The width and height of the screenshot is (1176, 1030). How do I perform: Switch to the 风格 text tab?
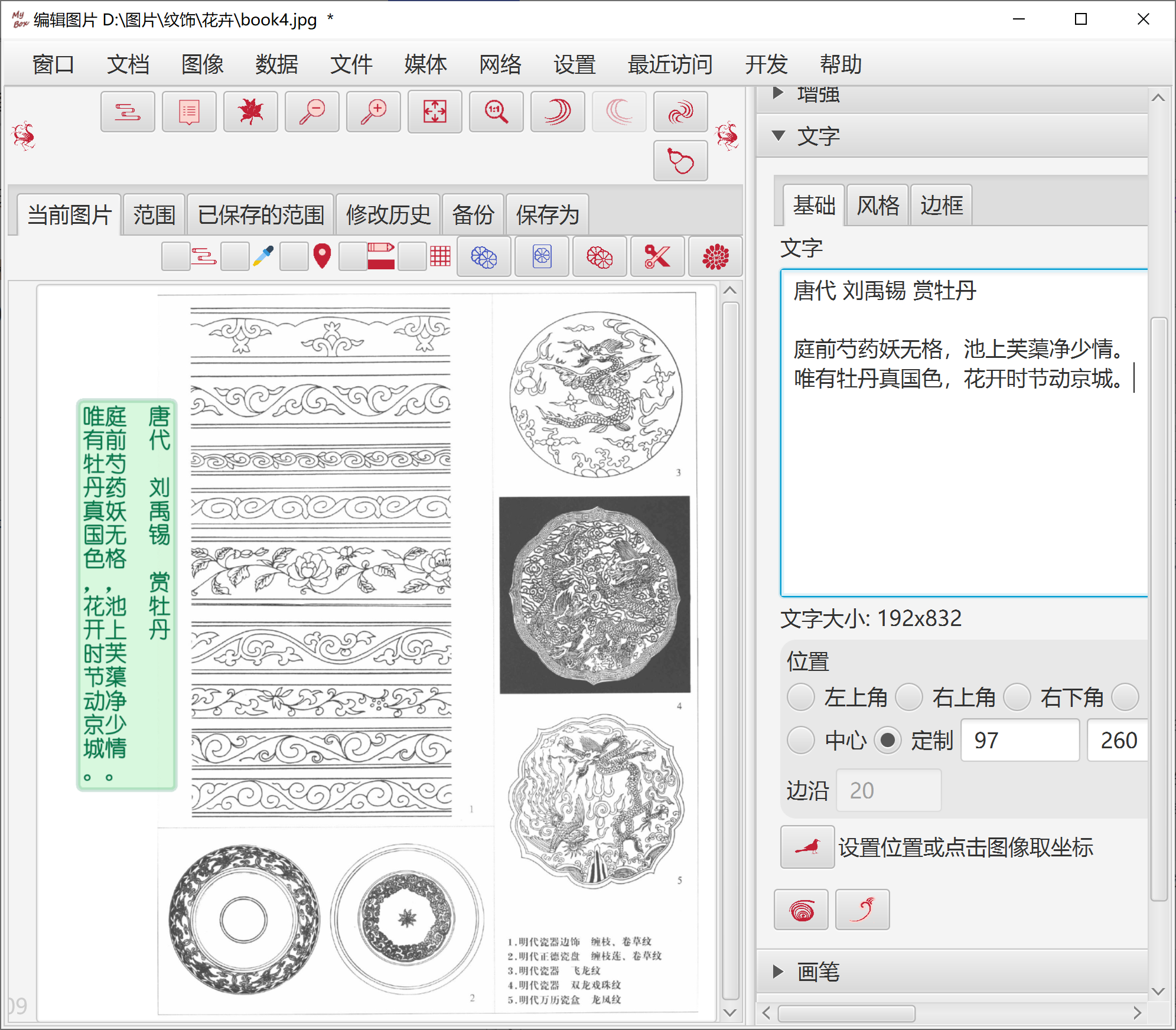(878, 205)
